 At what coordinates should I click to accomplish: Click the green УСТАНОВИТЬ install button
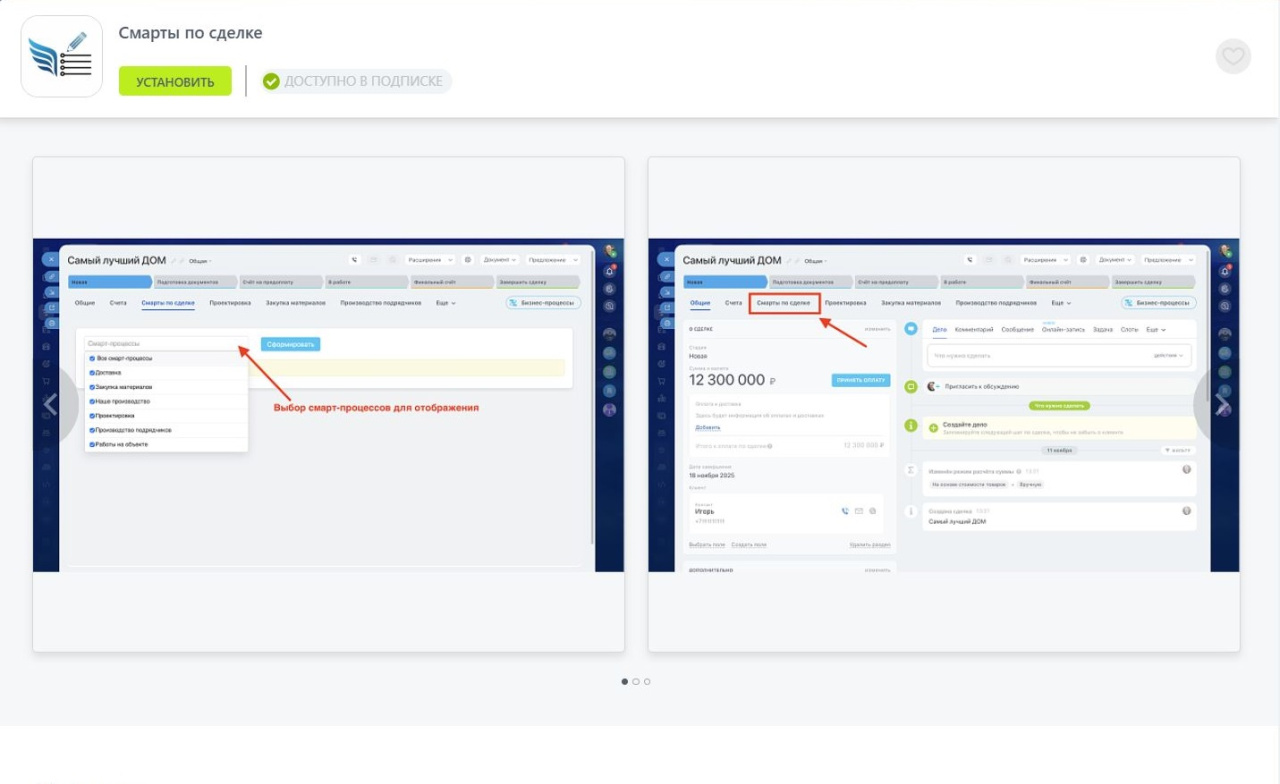click(x=175, y=81)
